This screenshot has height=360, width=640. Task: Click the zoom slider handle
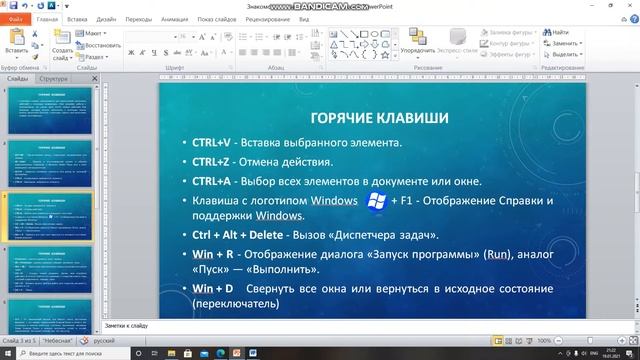[590, 340]
